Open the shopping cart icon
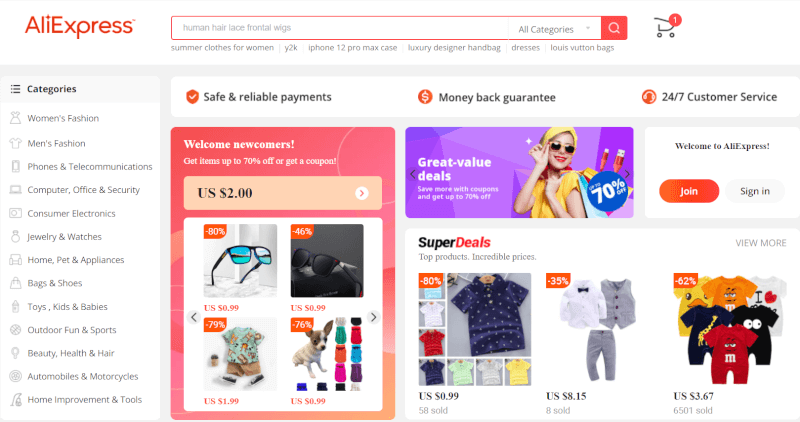800x422 pixels. click(x=665, y=28)
